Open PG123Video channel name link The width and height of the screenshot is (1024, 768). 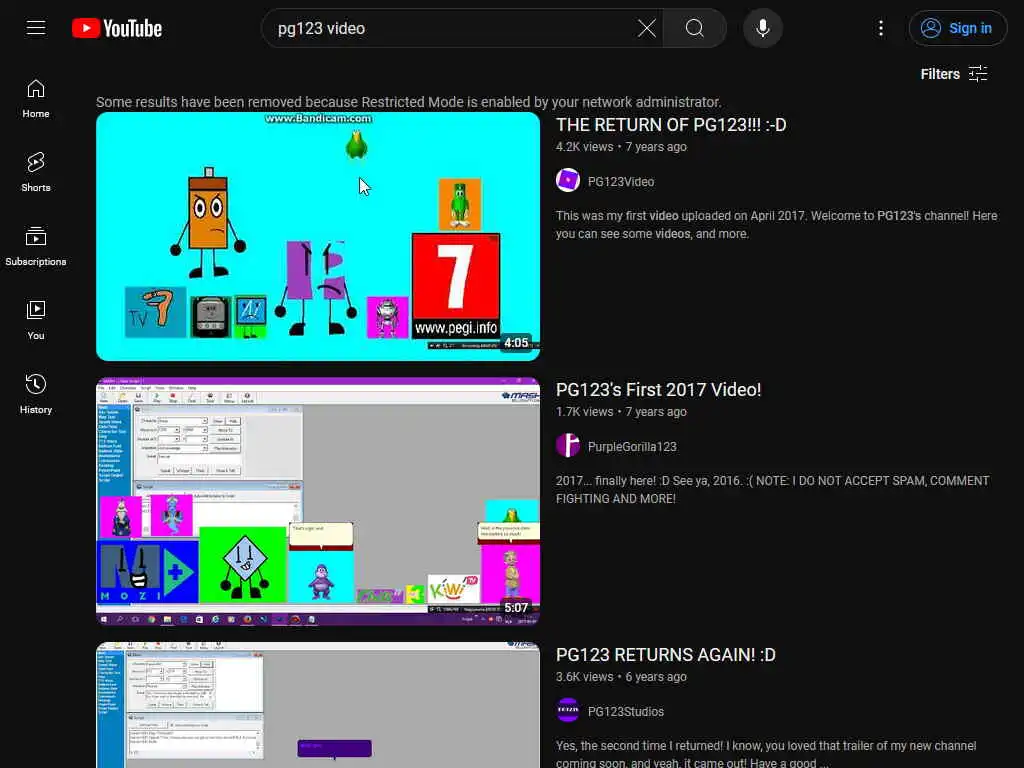pos(620,182)
